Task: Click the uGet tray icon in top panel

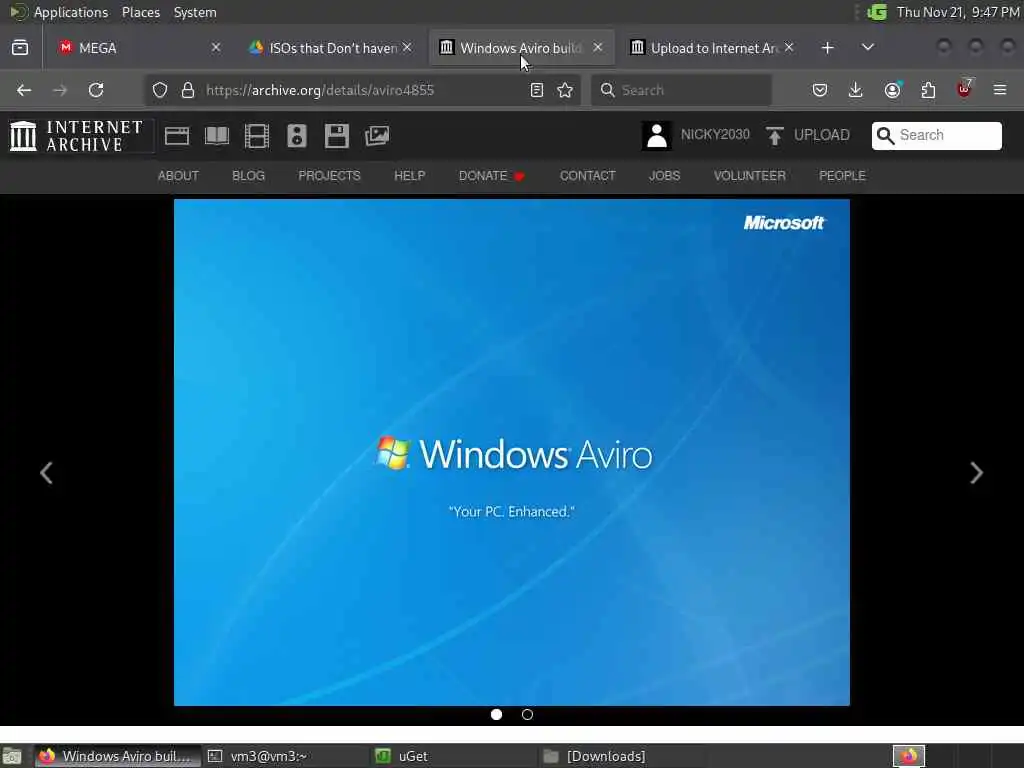Action: [x=877, y=12]
